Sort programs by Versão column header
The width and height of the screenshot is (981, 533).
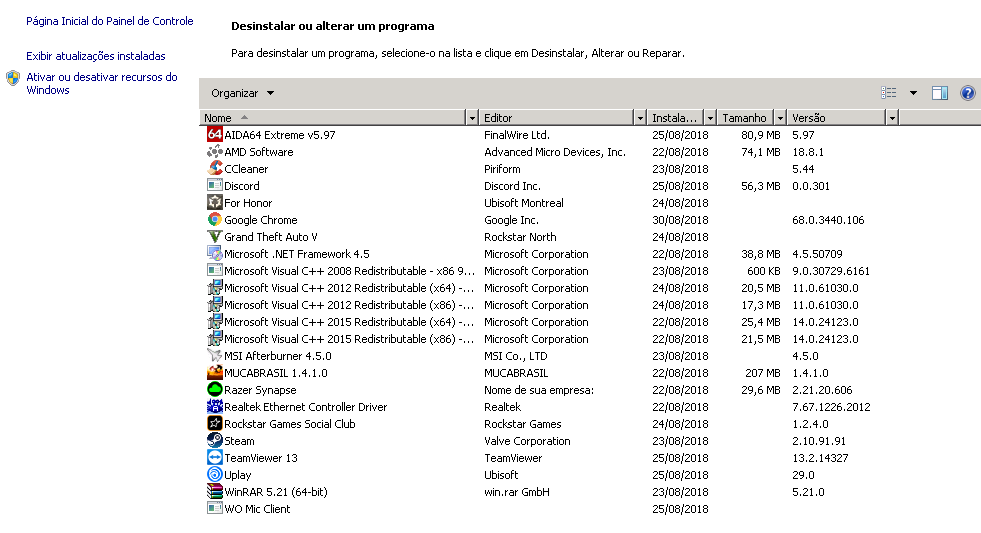pos(835,118)
